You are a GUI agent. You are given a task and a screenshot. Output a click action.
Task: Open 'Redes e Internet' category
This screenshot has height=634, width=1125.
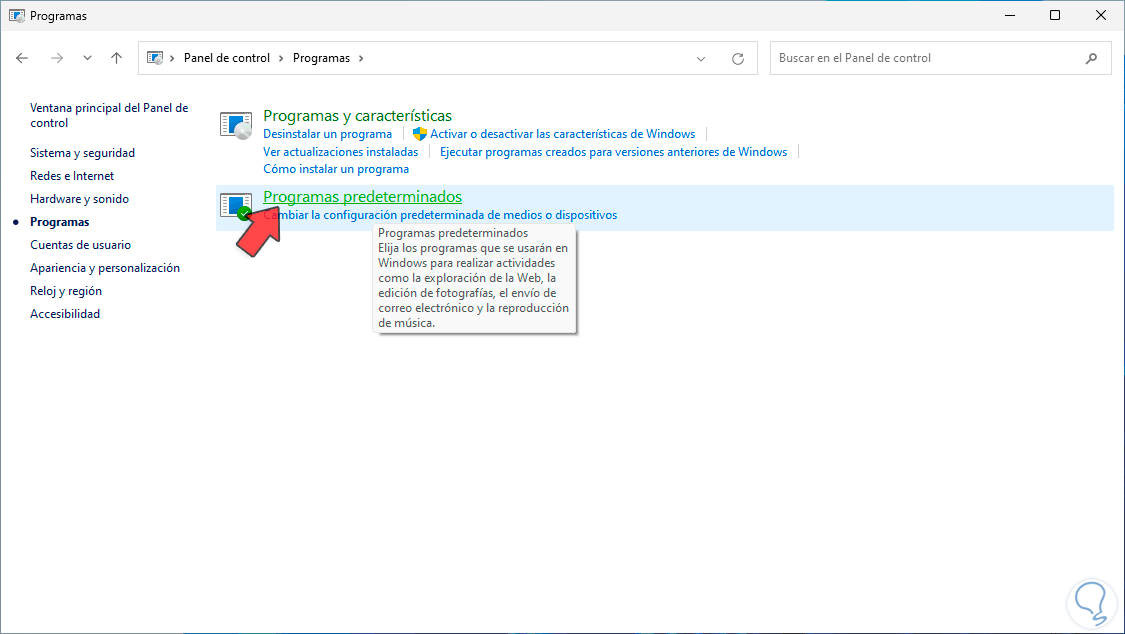coord(72,176)
